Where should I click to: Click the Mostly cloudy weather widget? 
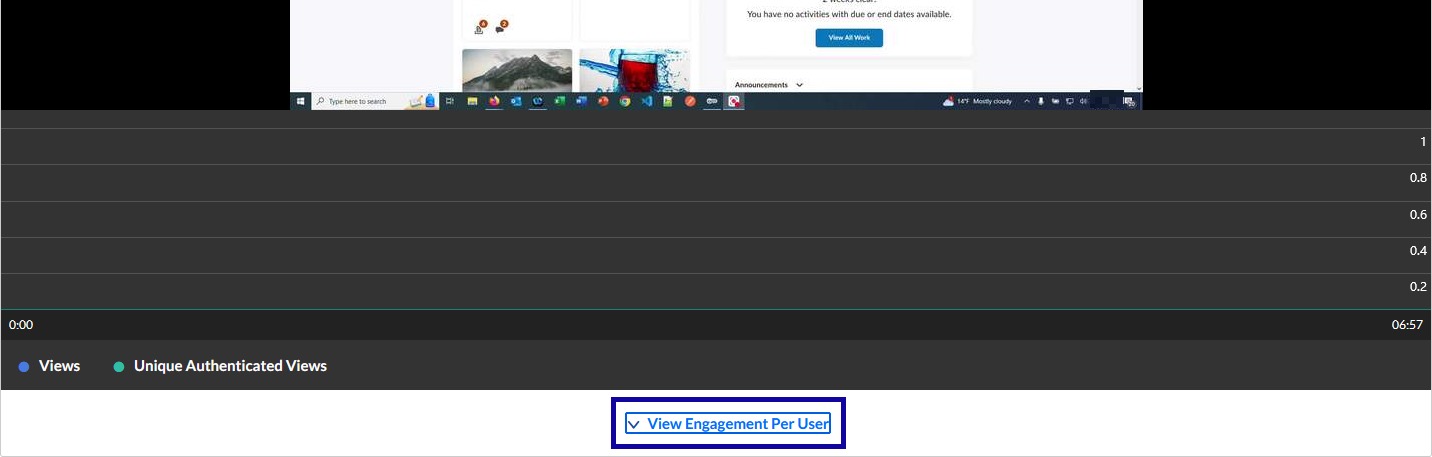coord(977,101)
